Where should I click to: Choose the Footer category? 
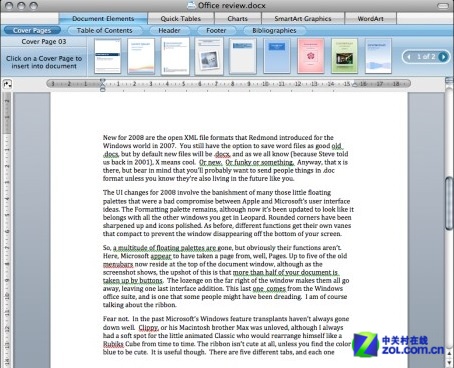tap(216, 30)
